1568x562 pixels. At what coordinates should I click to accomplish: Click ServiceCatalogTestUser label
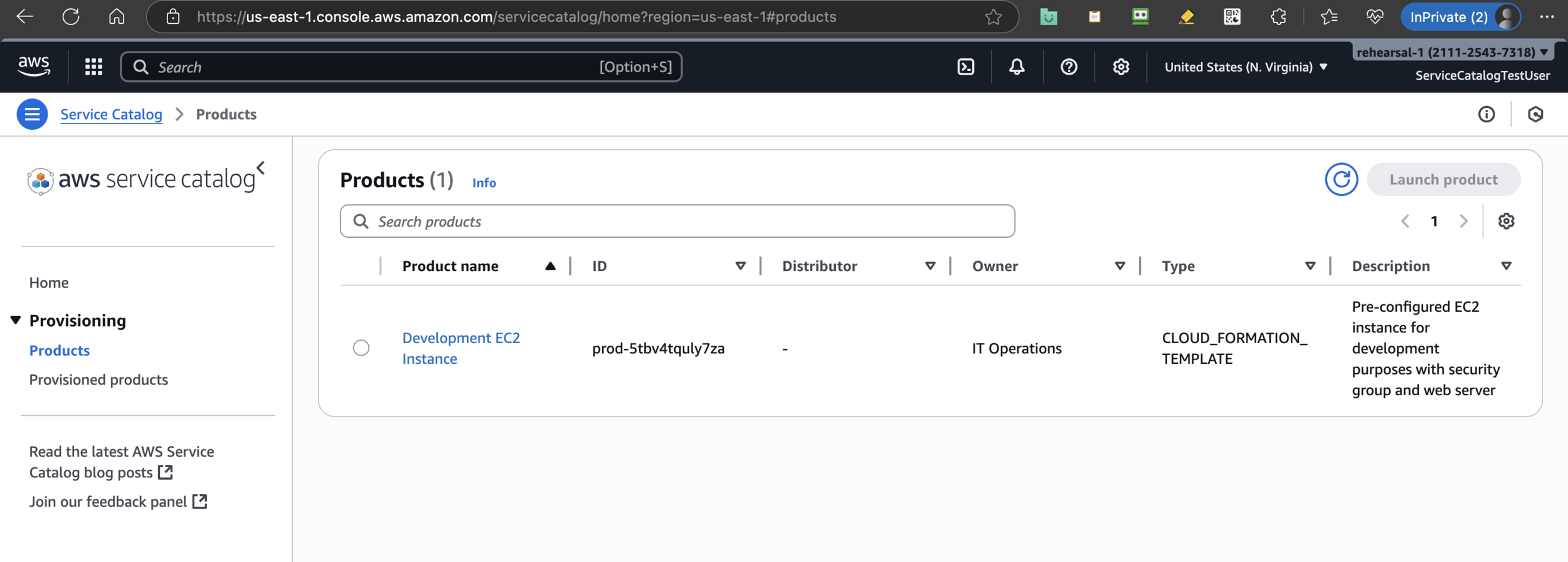pos(1482,75)
